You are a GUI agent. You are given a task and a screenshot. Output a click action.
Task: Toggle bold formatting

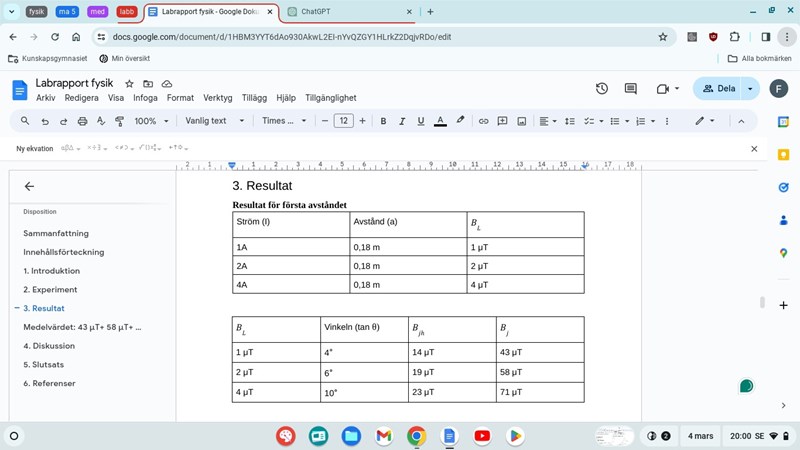tap(383, 121)
